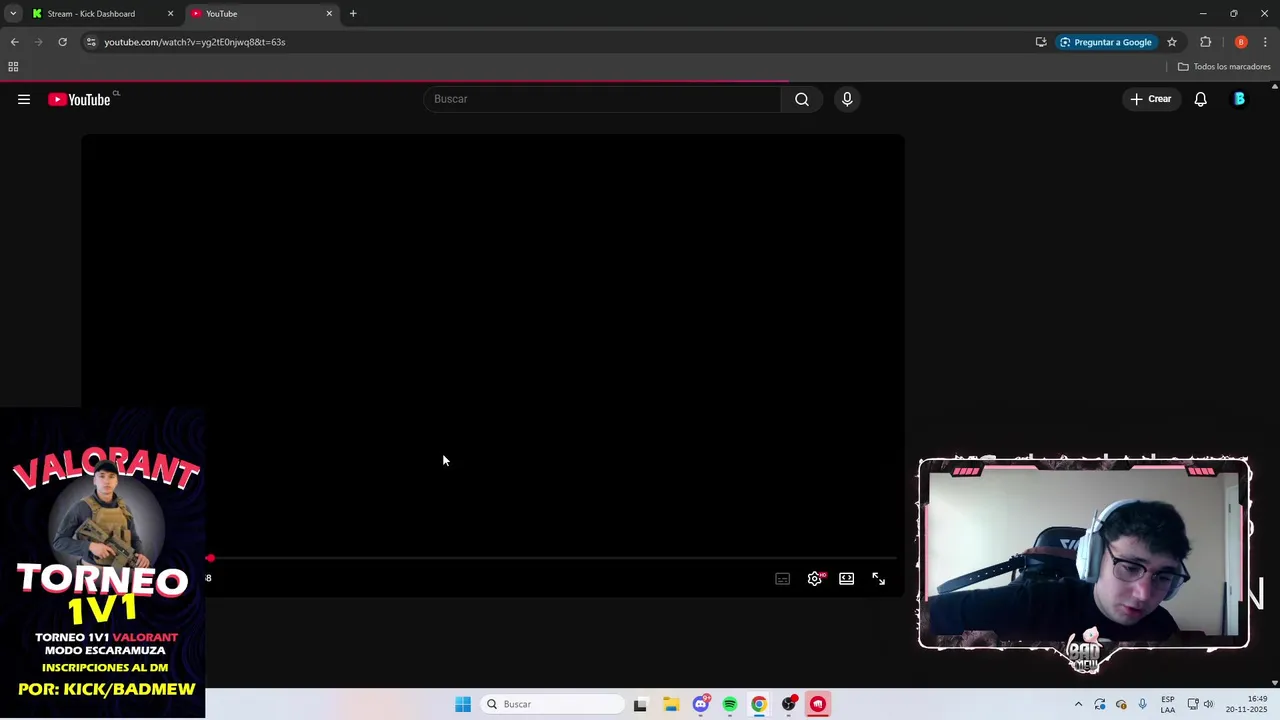This screenshot has height=720, width=1280.
Task: Close the Stream - Kick Dashboard tab
Action: click(170, 14)
